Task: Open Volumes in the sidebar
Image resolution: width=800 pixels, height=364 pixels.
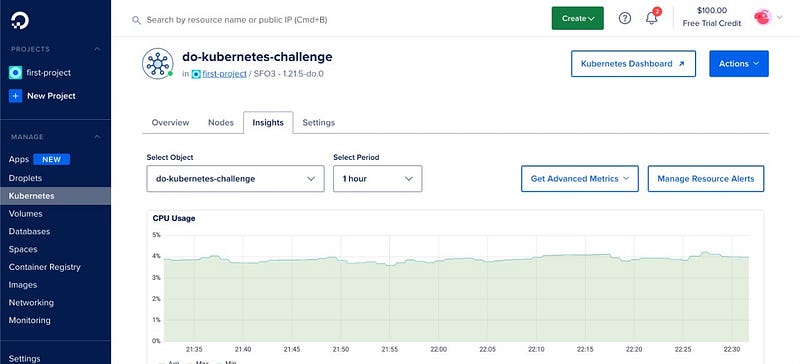Action: click(26, 214)
